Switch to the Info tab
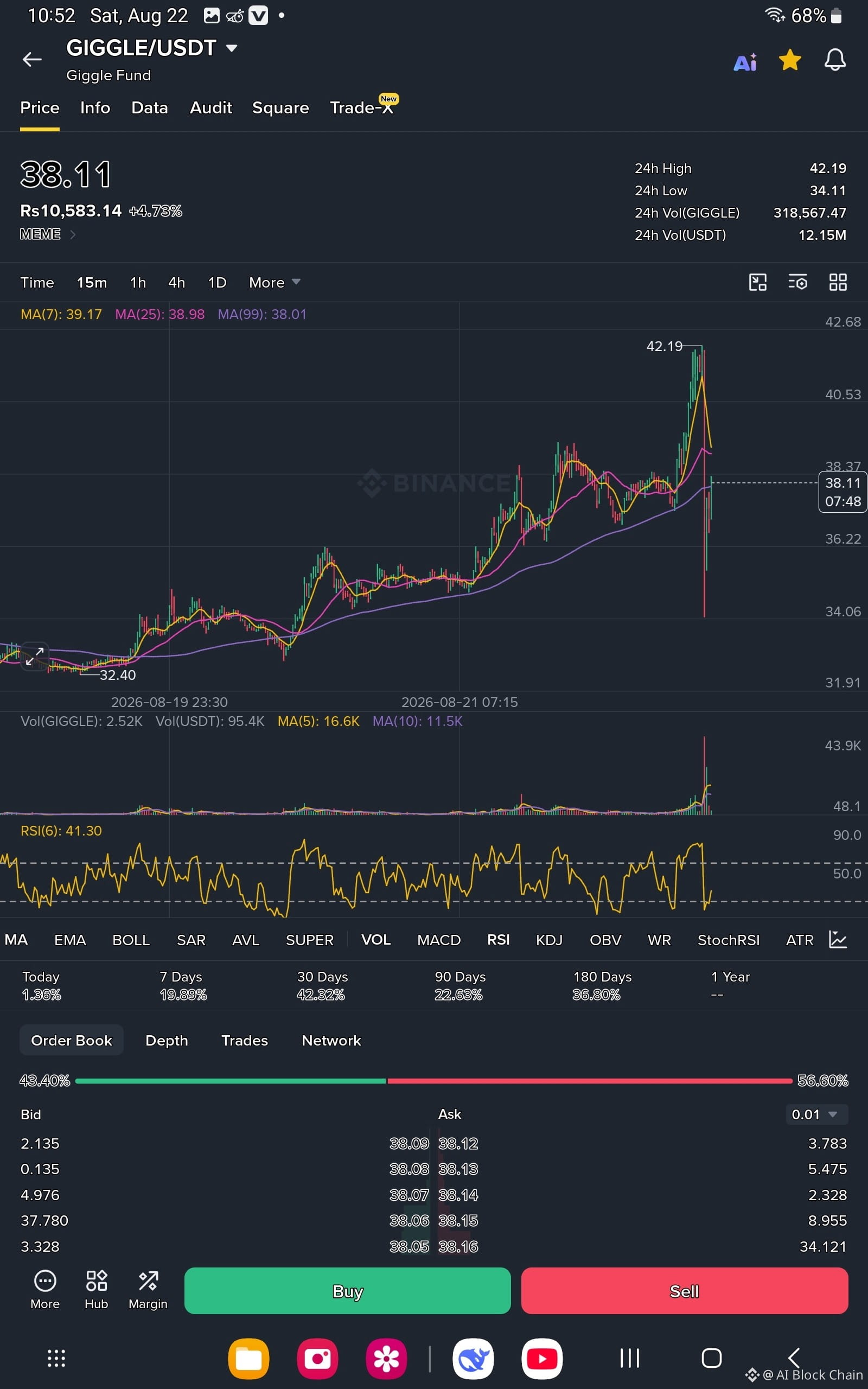The height and width of the screenshot is (1389, 868). point(95,108)
